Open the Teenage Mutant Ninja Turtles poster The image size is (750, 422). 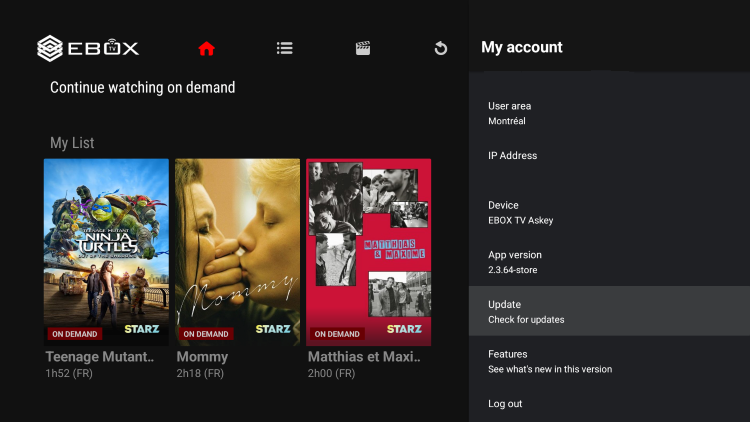point(106,252)
